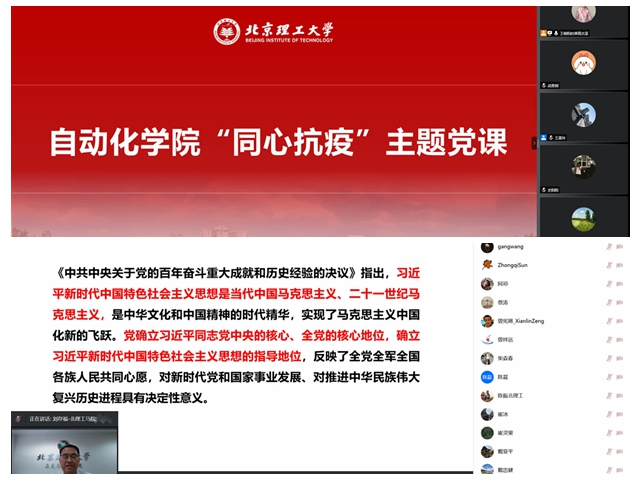This screenshot has width=640, height=480.
Task: Toggle the camera icon beside 陈磊
Action: [620, 377]
